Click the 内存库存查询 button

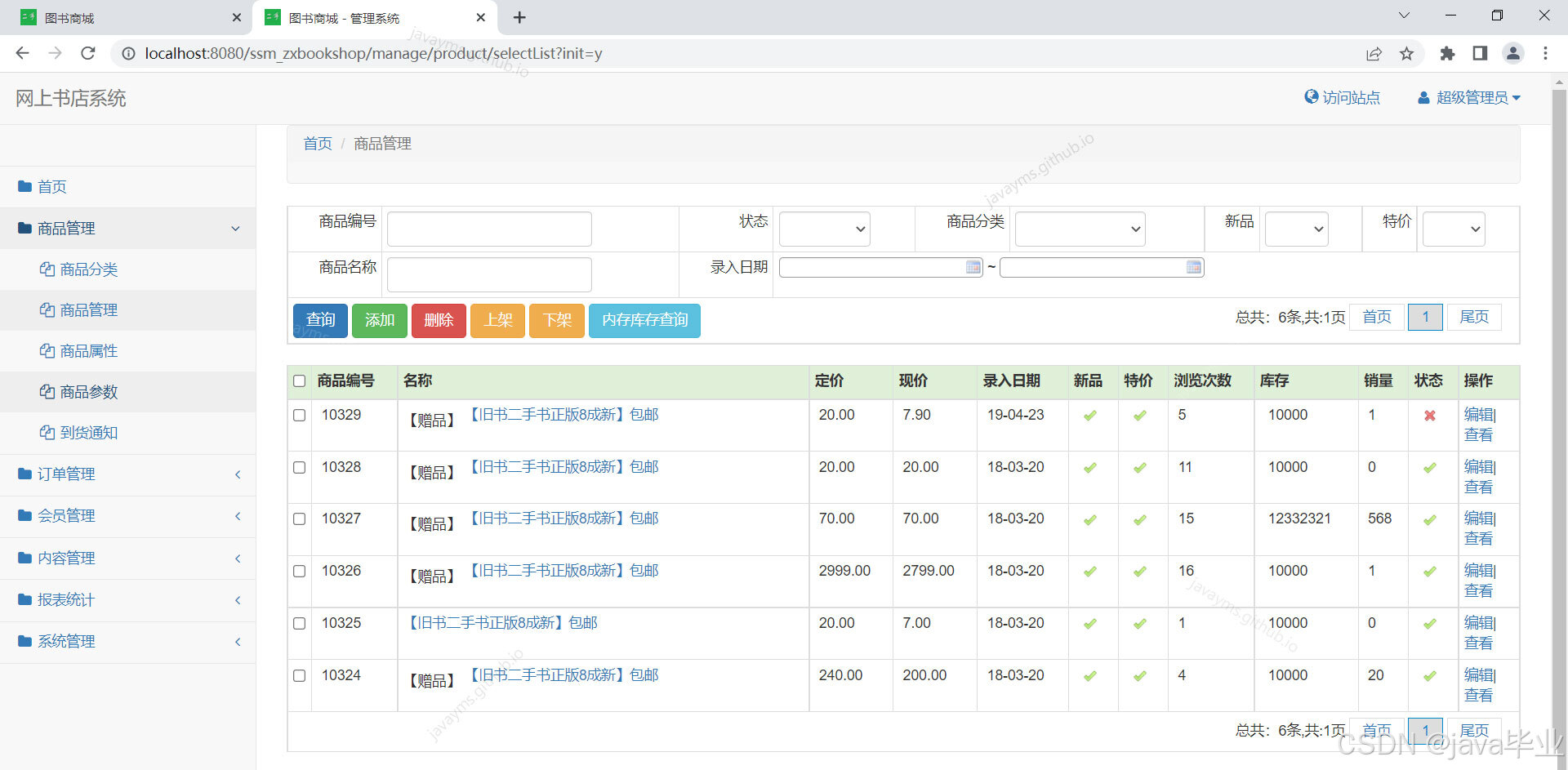[644, 320]
